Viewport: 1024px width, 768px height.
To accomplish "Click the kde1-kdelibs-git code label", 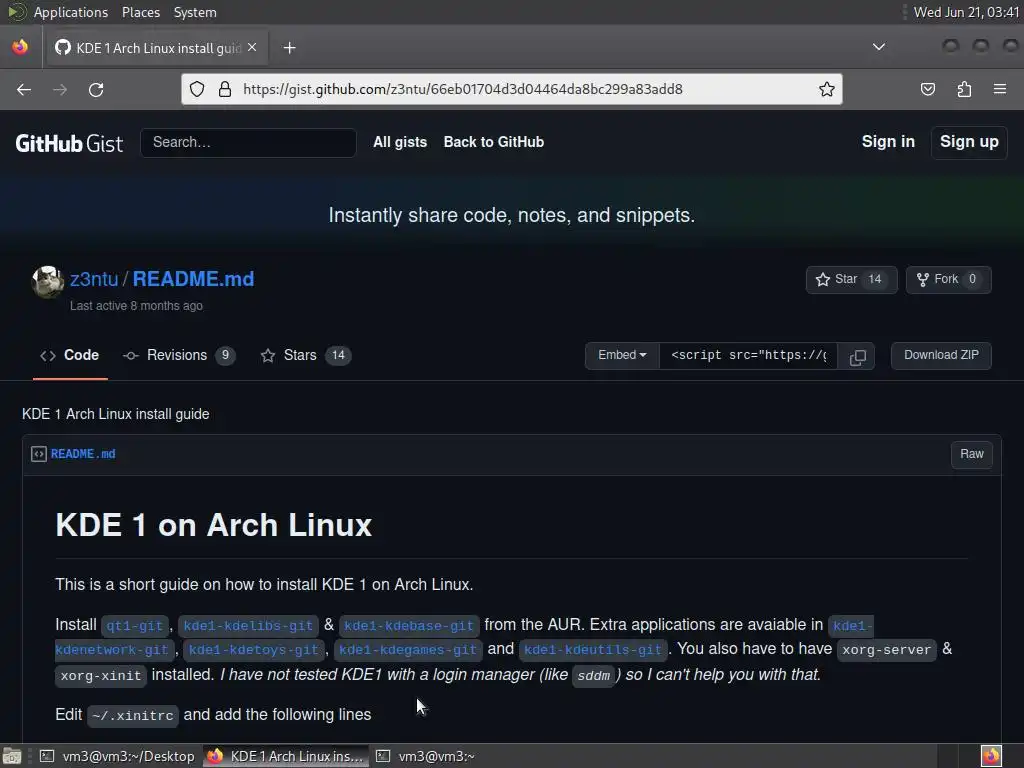I will click(248, 626).
